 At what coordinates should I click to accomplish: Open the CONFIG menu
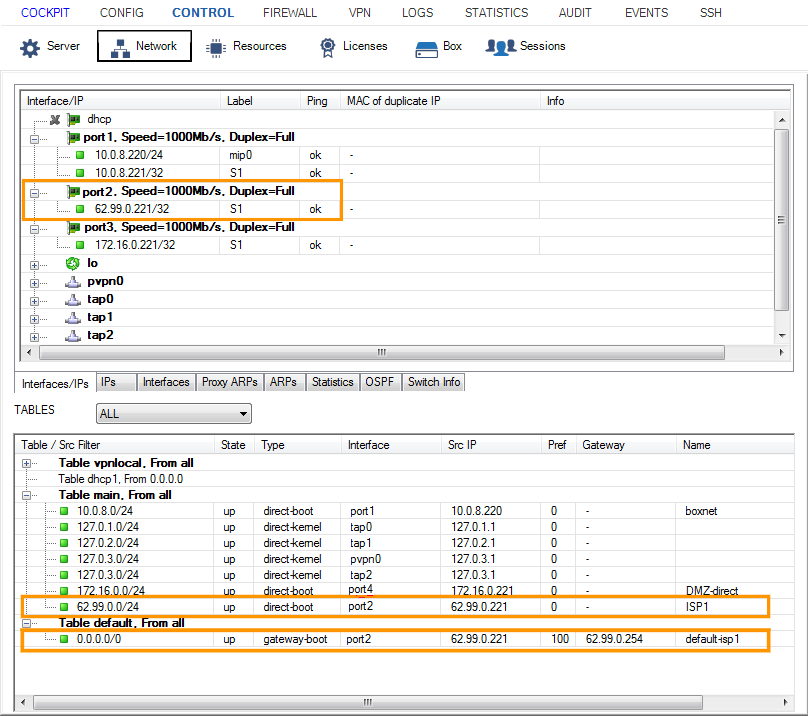pyautogui.click(x=122, y=13)
